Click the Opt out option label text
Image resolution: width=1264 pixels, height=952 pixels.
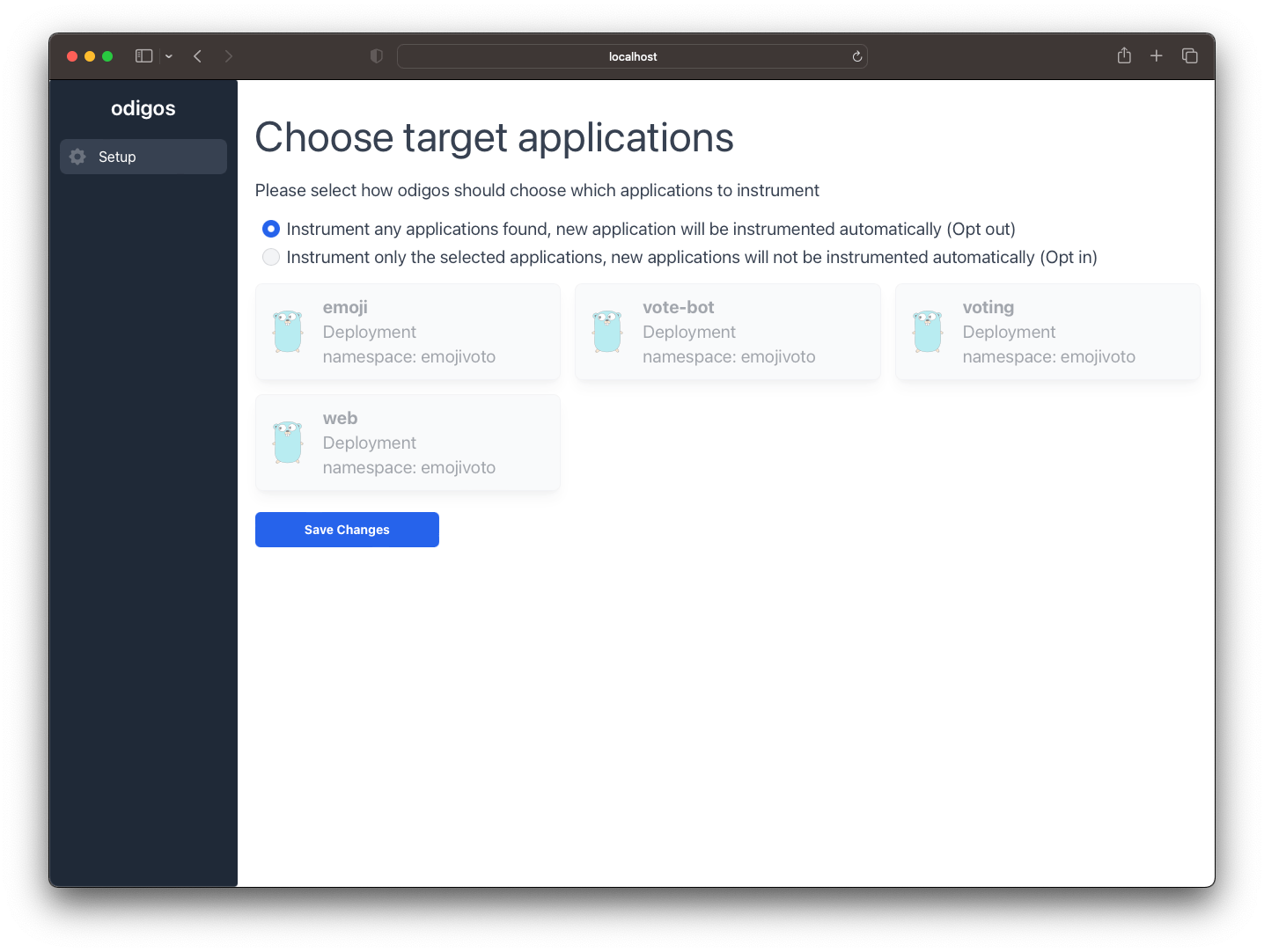click(651, 229)
